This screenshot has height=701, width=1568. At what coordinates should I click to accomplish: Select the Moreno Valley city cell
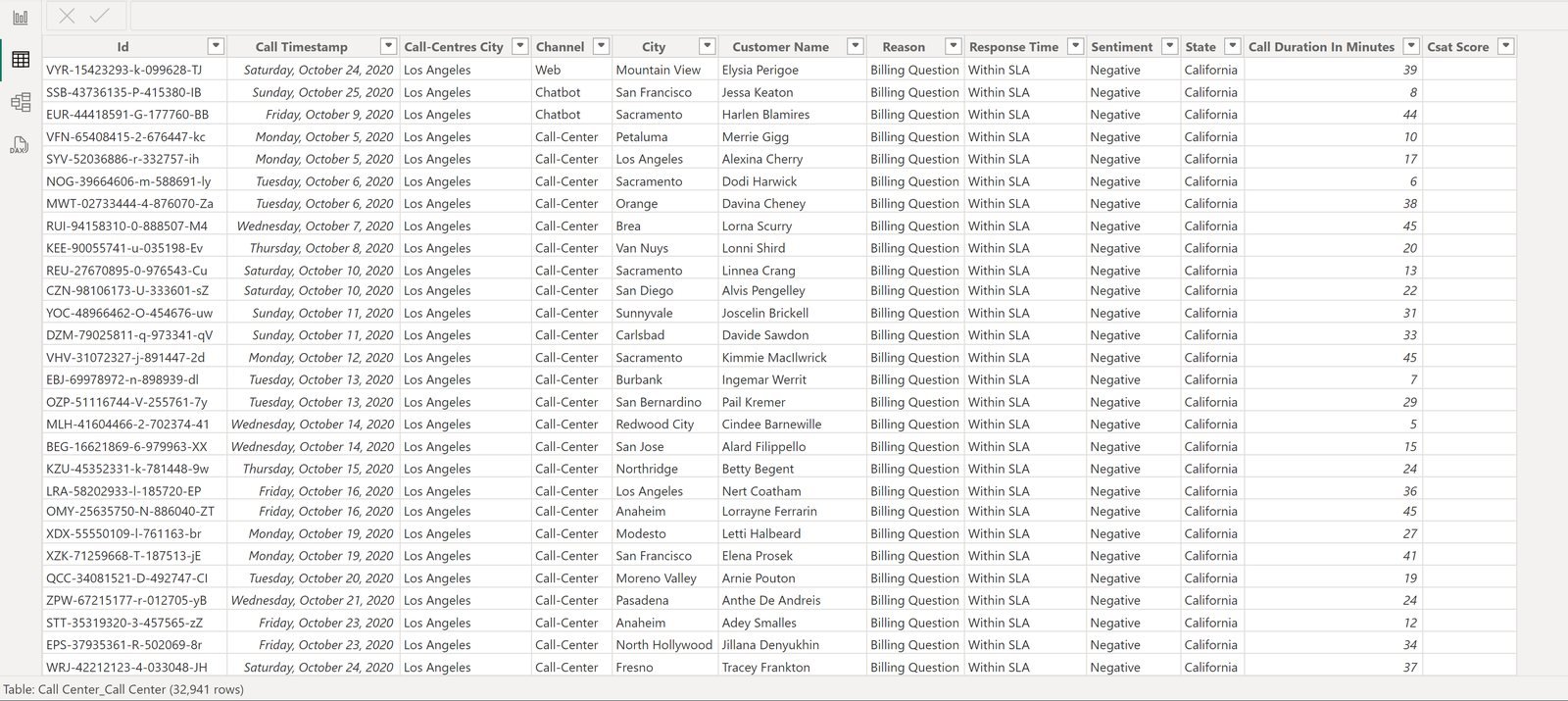657,578
